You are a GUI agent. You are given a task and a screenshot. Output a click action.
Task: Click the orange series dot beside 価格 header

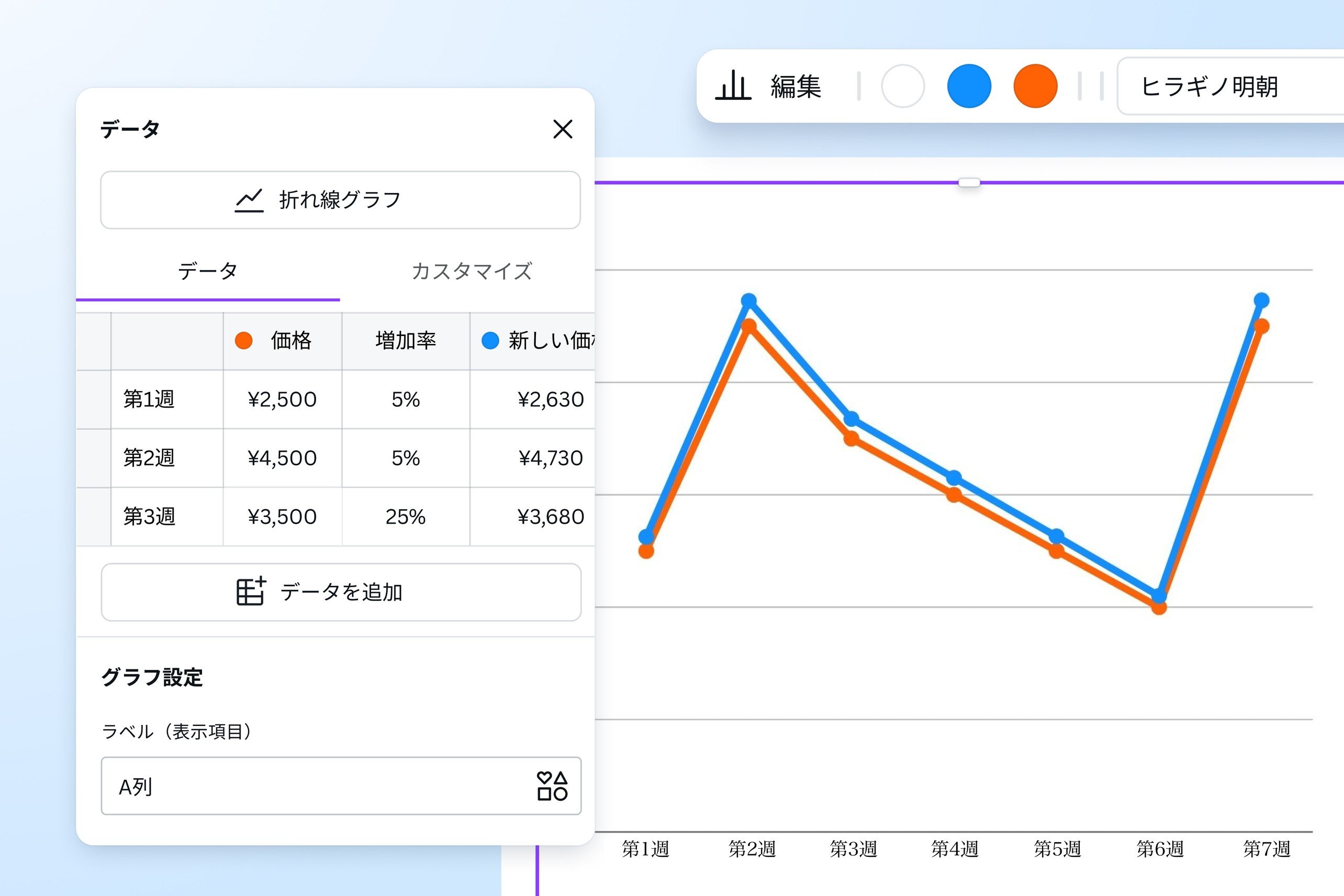point(243,341)
